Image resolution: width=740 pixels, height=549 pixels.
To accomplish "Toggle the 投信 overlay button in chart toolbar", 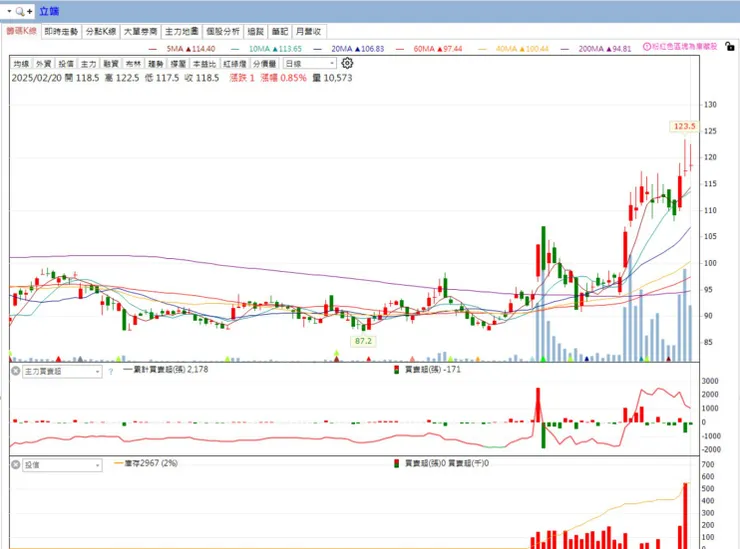I will pyautogui.click(x=66, y=64).
